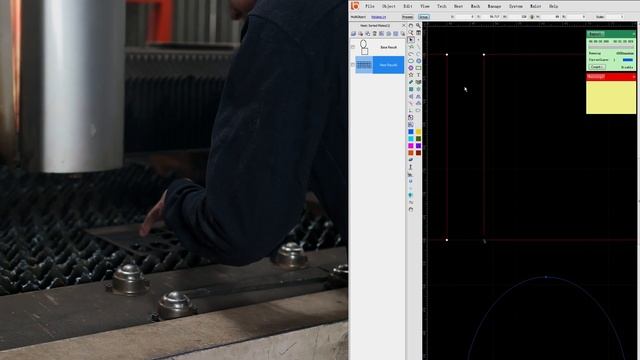Viewport: 640px width, 360px height.
Task: Open the System menu
Action: [516, 6]
